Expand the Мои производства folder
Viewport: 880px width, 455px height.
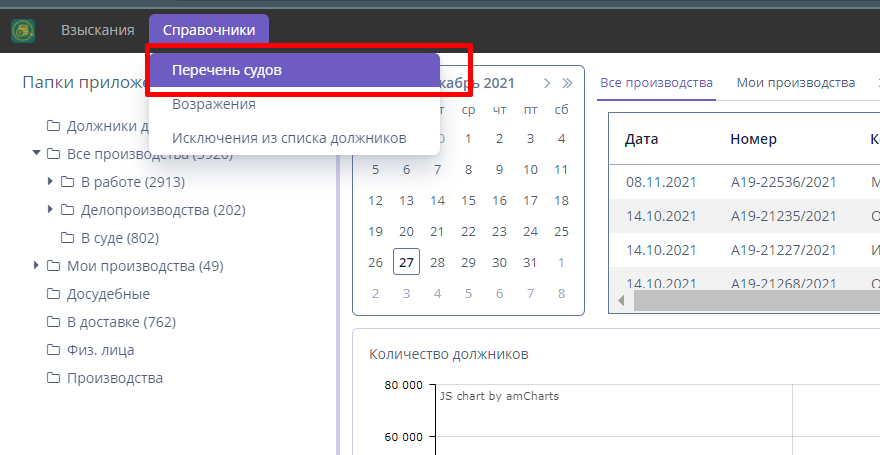coord(37,266)
